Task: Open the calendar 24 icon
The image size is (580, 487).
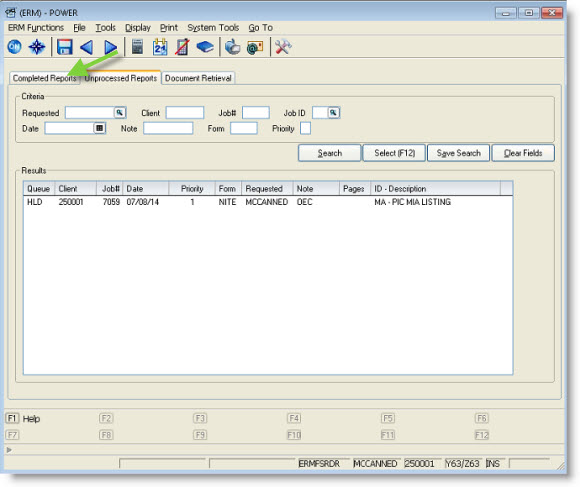Action: [160, 47]
